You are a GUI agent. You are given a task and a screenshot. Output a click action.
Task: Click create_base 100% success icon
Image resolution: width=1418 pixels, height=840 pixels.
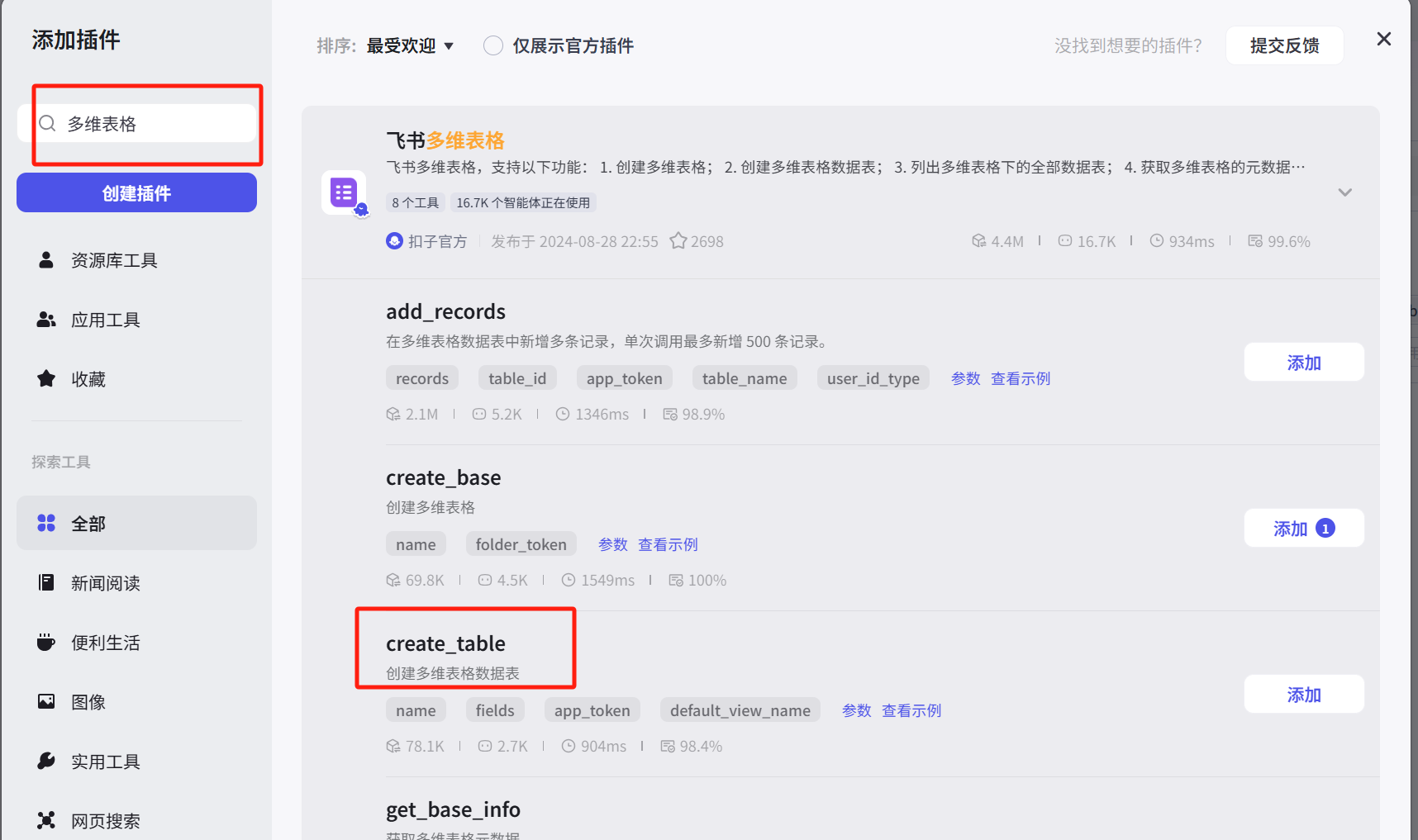pyautogui.click(x=676, y=580)
